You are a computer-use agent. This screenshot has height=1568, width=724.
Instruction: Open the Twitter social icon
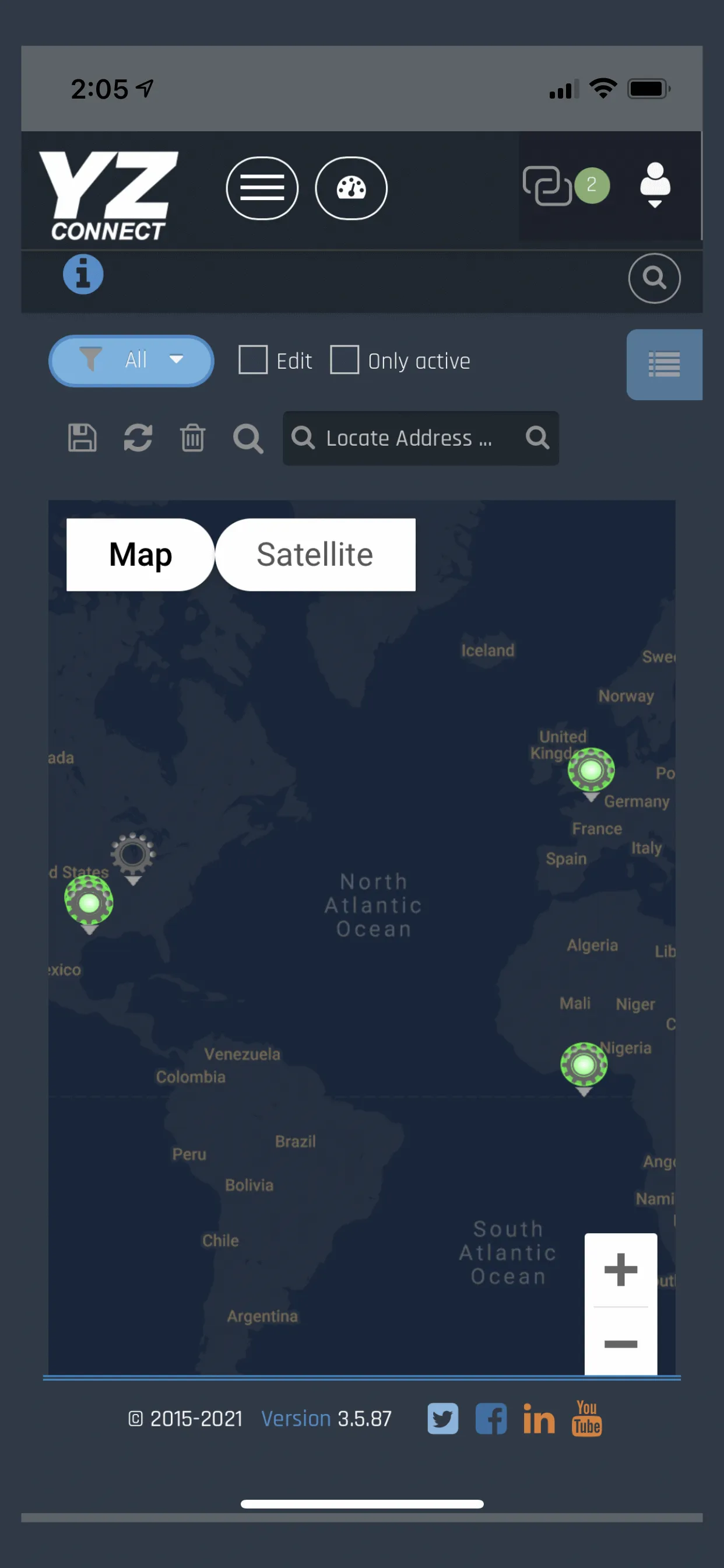(443, 1419)
